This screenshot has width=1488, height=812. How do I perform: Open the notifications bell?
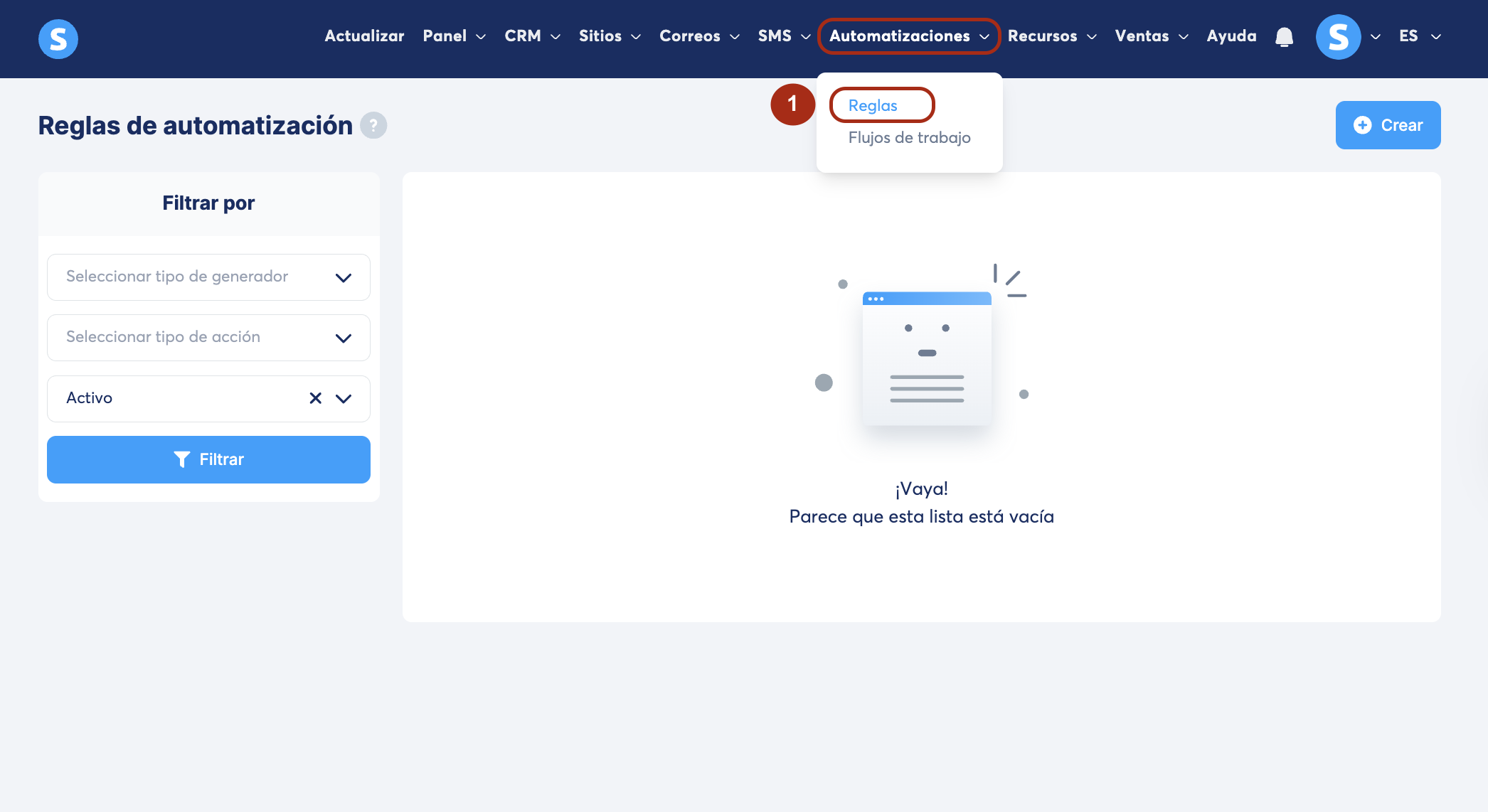(1284, 36)
